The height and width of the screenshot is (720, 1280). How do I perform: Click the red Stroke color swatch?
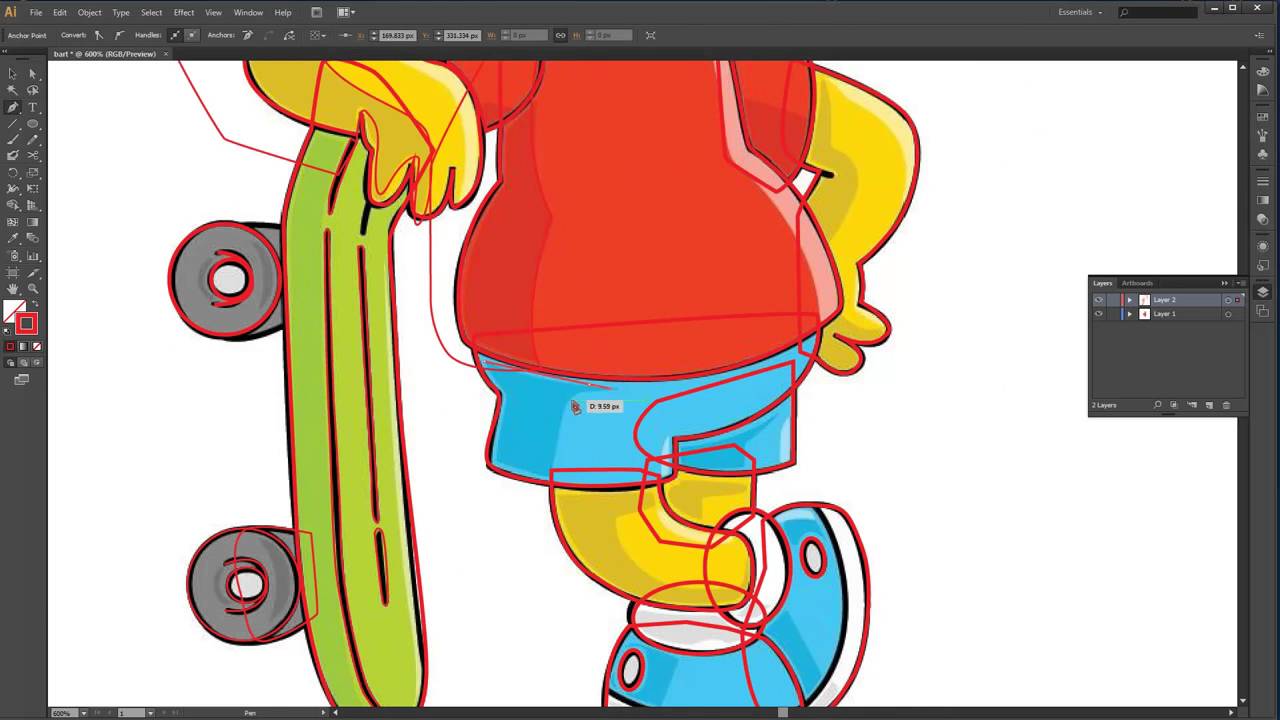pyautogui.click(x=26, y=322)
